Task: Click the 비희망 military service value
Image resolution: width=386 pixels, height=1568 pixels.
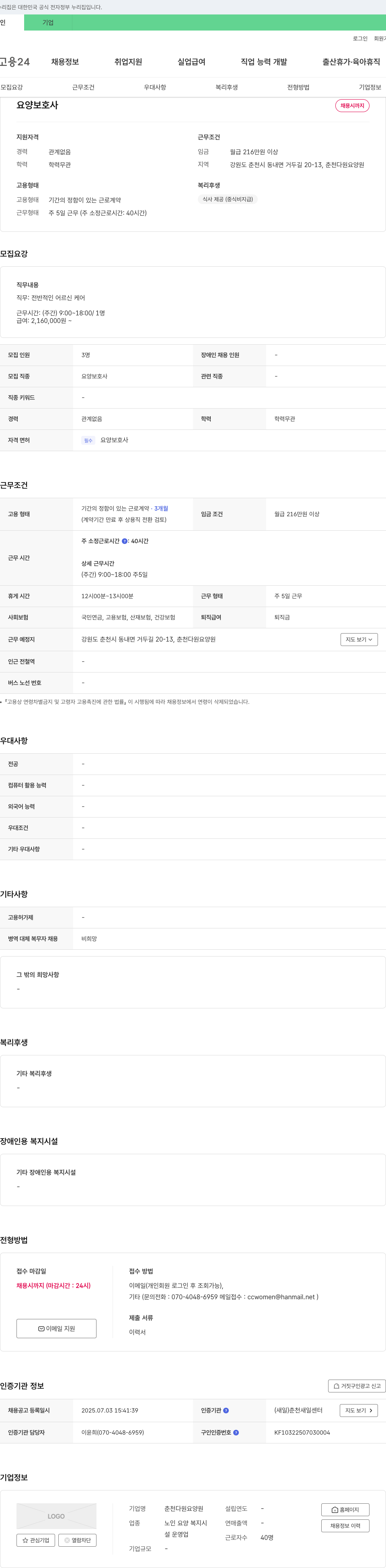Action: [x=89, y=939]
